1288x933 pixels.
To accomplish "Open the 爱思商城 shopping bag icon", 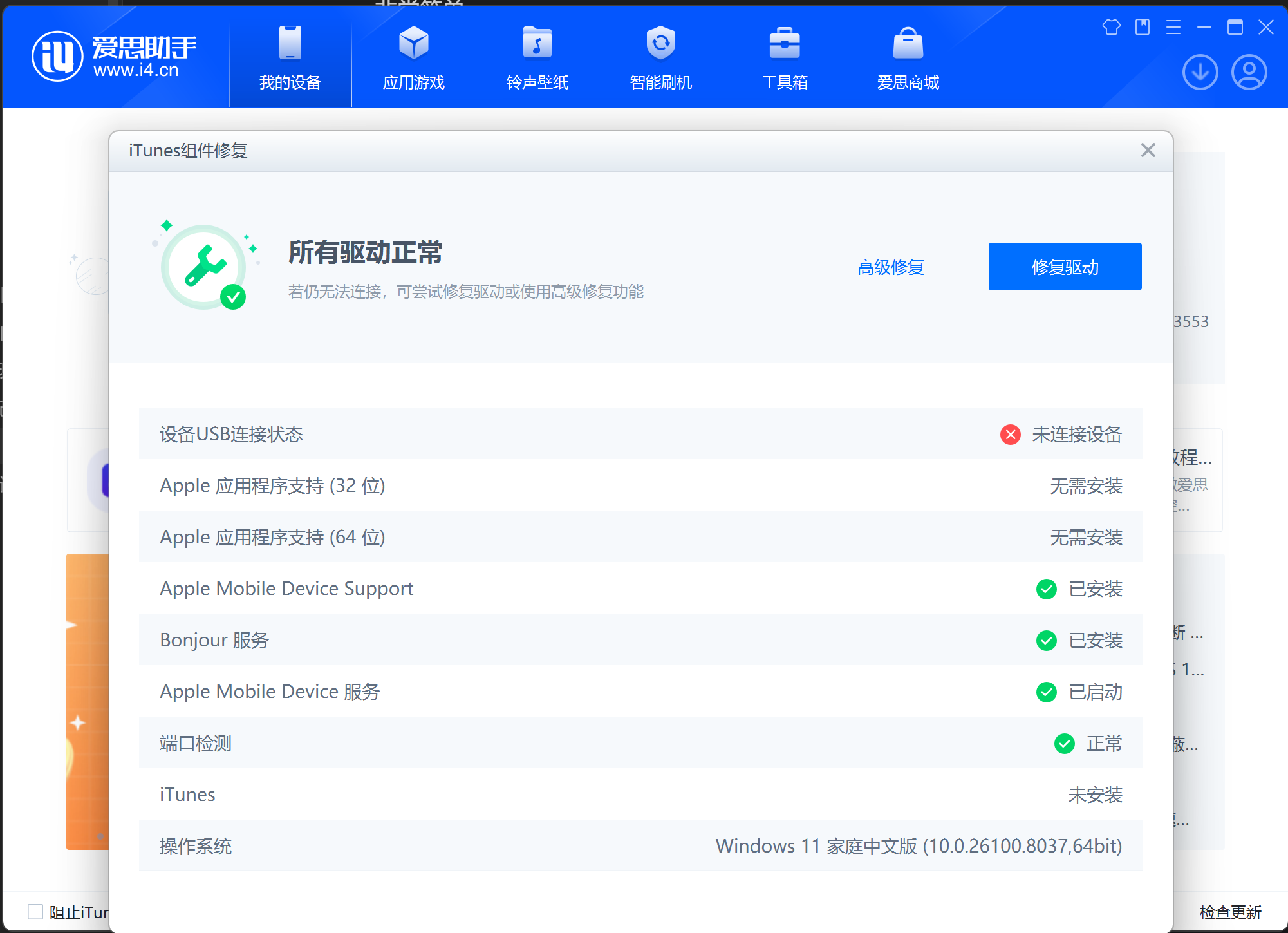I will (x=908, y=44).
